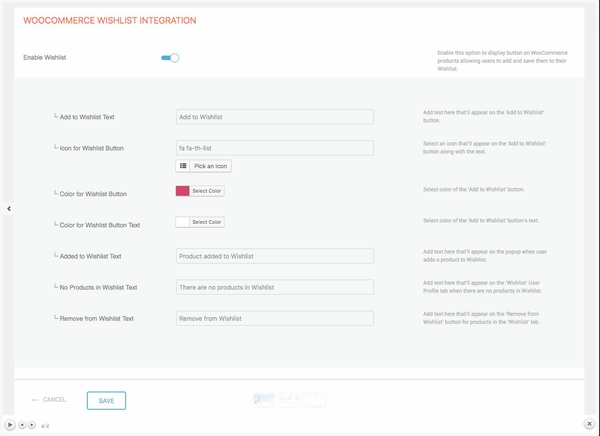Screen dimensions: 600x436
Task: Close the slideshow viewer
Action: pos(589,425)
